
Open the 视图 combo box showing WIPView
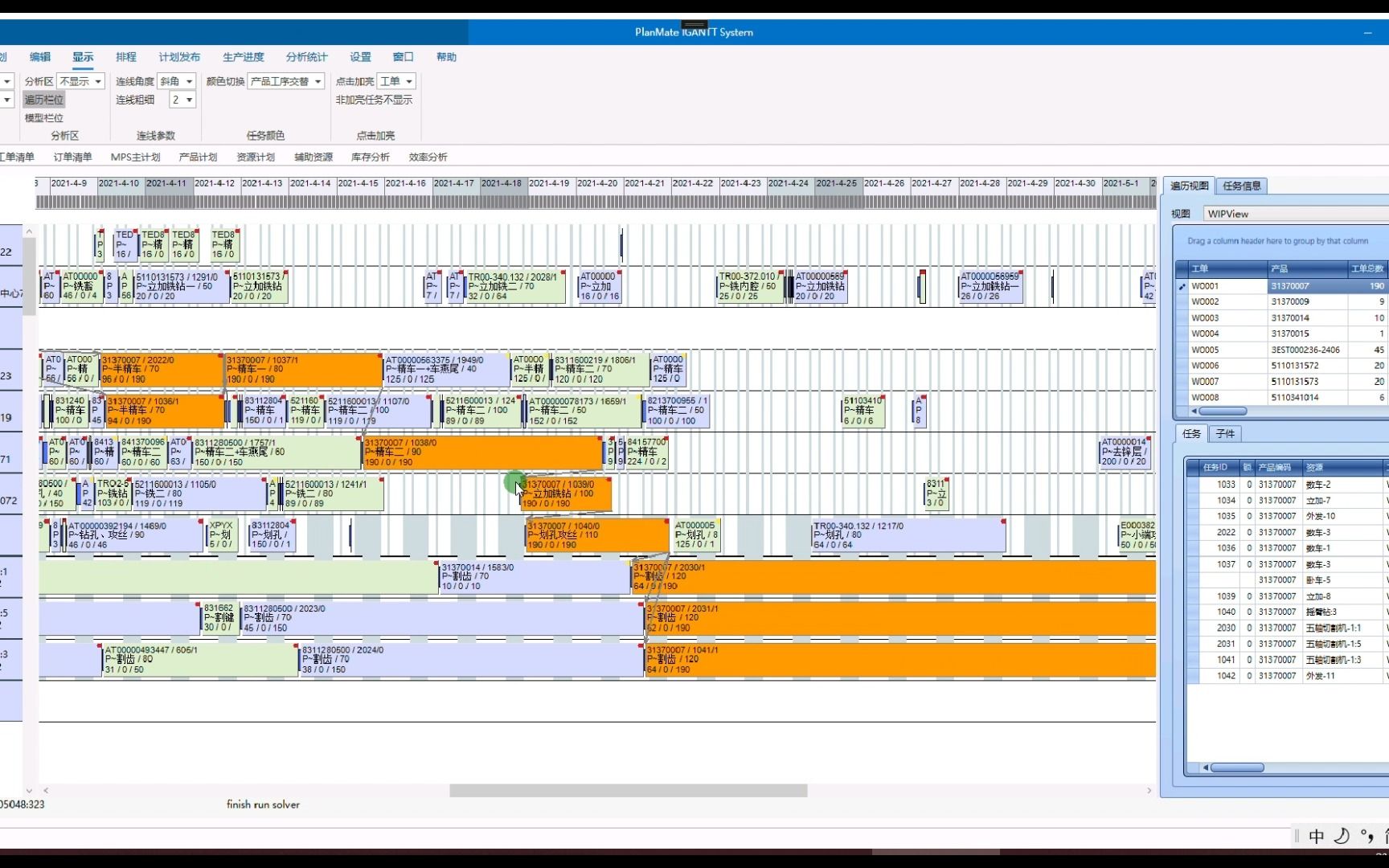click(1296, 214)
